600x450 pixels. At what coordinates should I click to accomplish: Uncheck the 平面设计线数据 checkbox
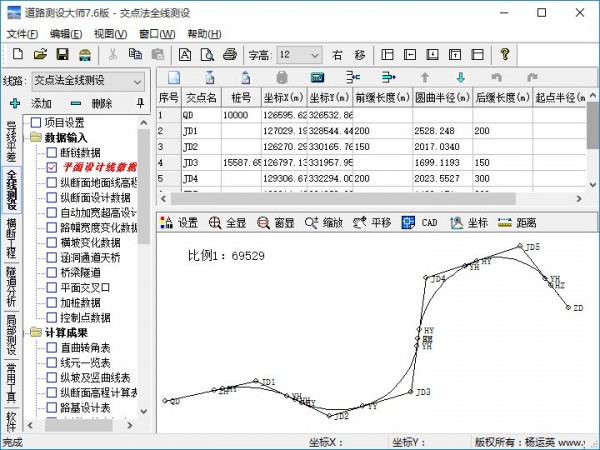point(52,168)
